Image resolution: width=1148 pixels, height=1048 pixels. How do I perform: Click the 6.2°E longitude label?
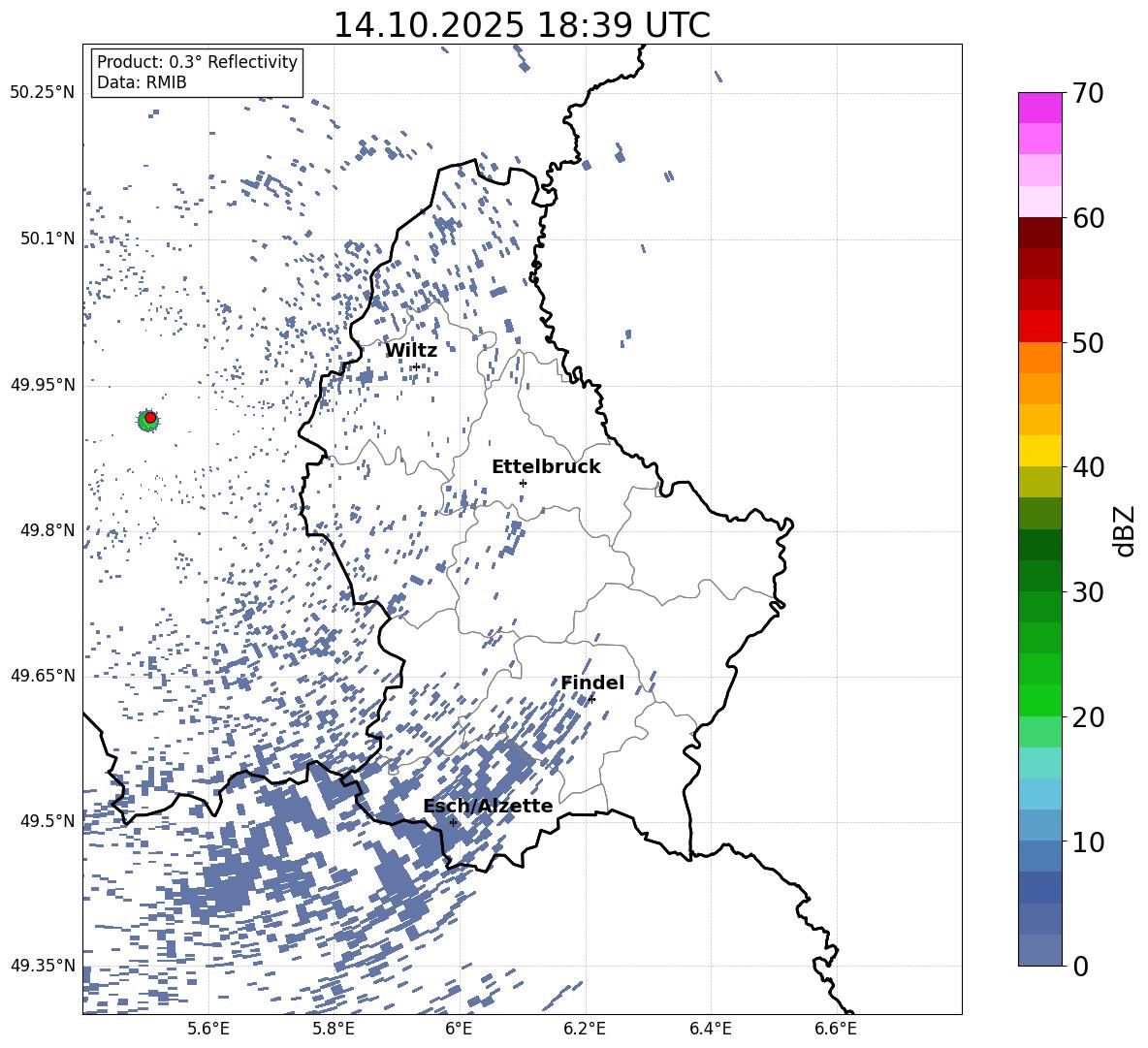click(585, 1029)
